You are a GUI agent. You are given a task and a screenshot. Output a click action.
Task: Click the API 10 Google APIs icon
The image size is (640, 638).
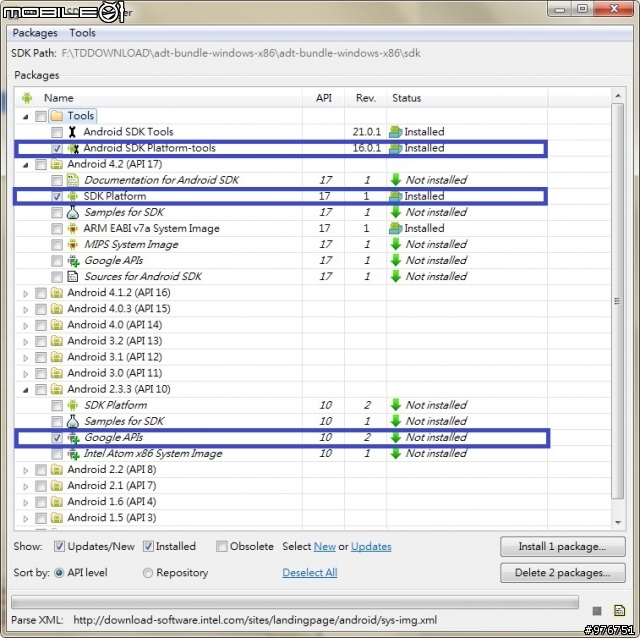pos(73,438)
